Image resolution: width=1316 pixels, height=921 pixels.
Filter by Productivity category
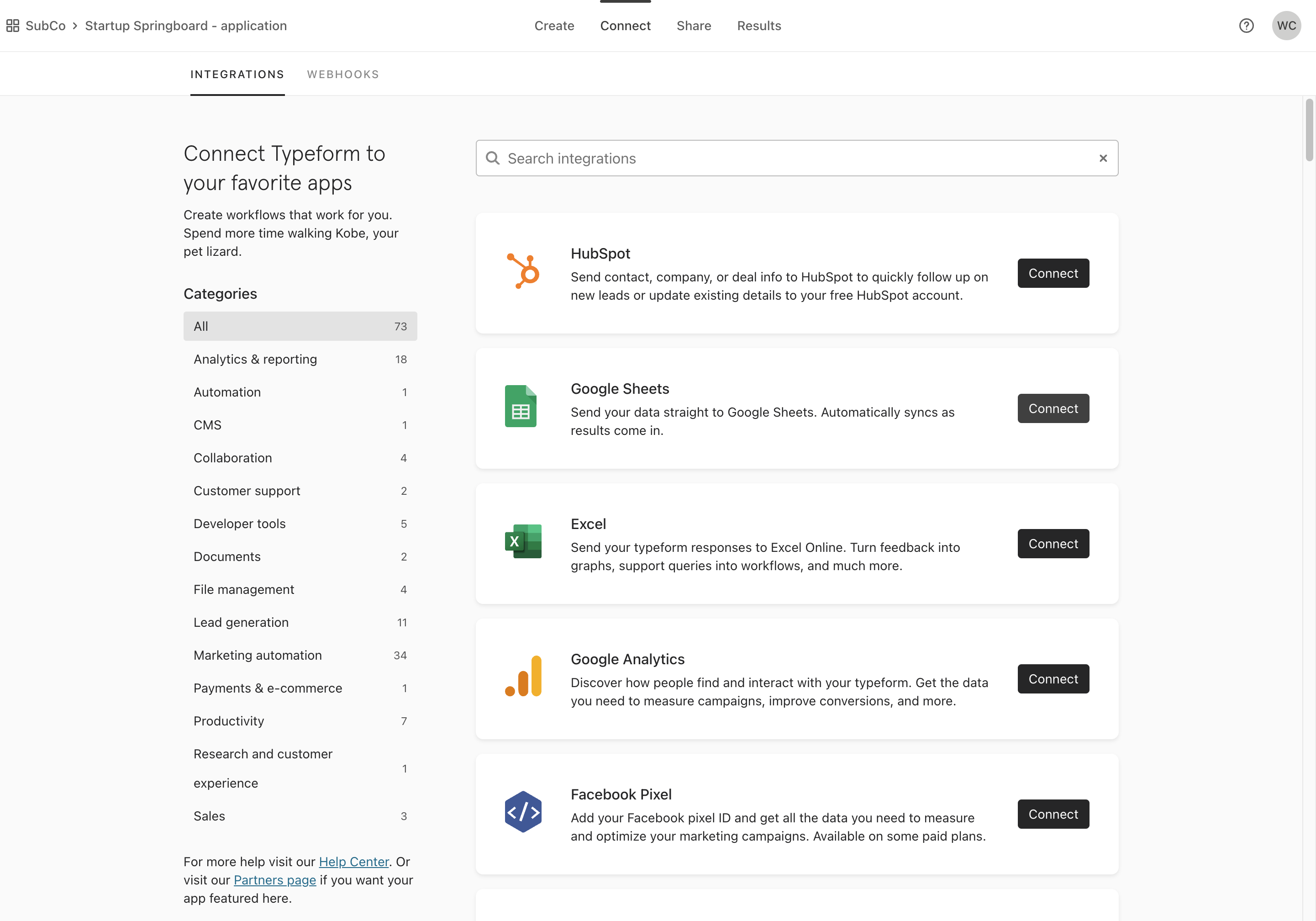(x=300, y=721)
